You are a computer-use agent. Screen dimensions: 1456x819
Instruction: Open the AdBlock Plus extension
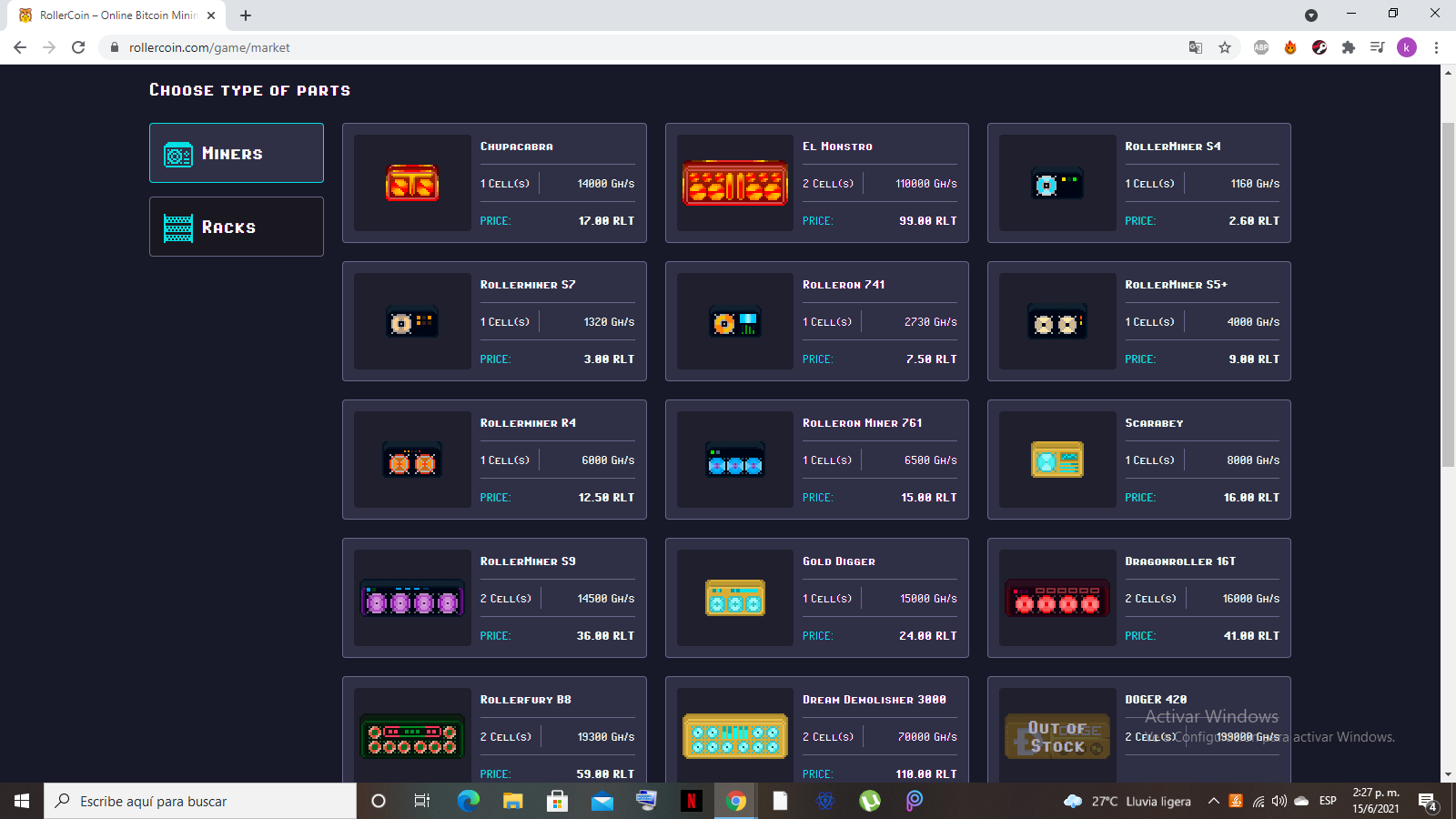point(1261,47)
